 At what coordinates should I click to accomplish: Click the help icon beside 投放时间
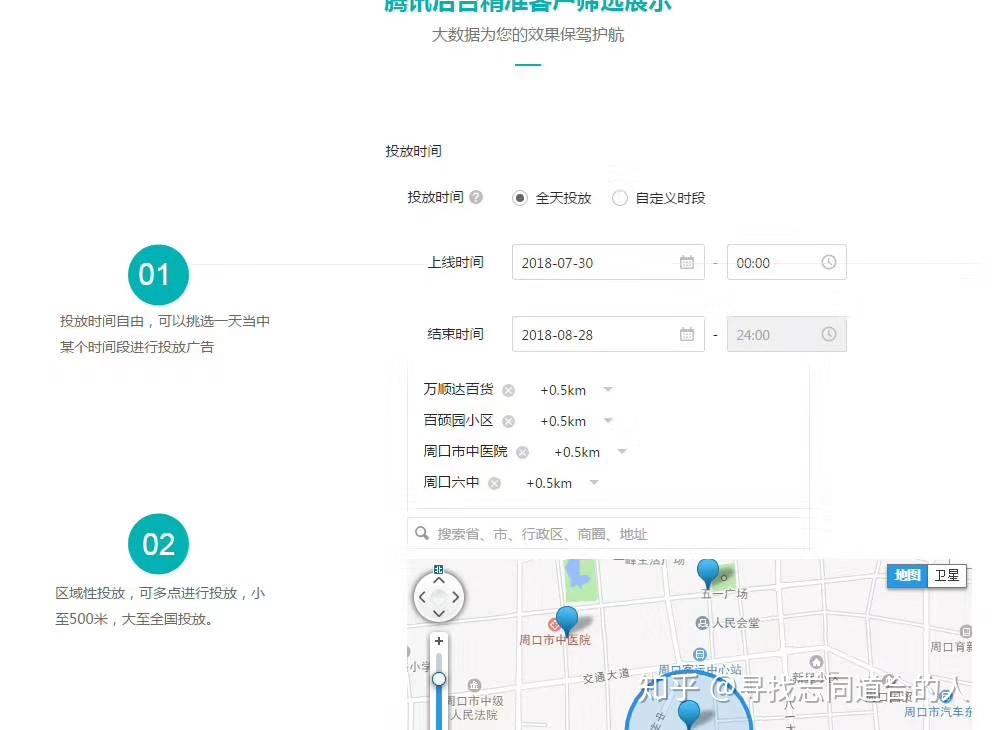pos(476,198)
